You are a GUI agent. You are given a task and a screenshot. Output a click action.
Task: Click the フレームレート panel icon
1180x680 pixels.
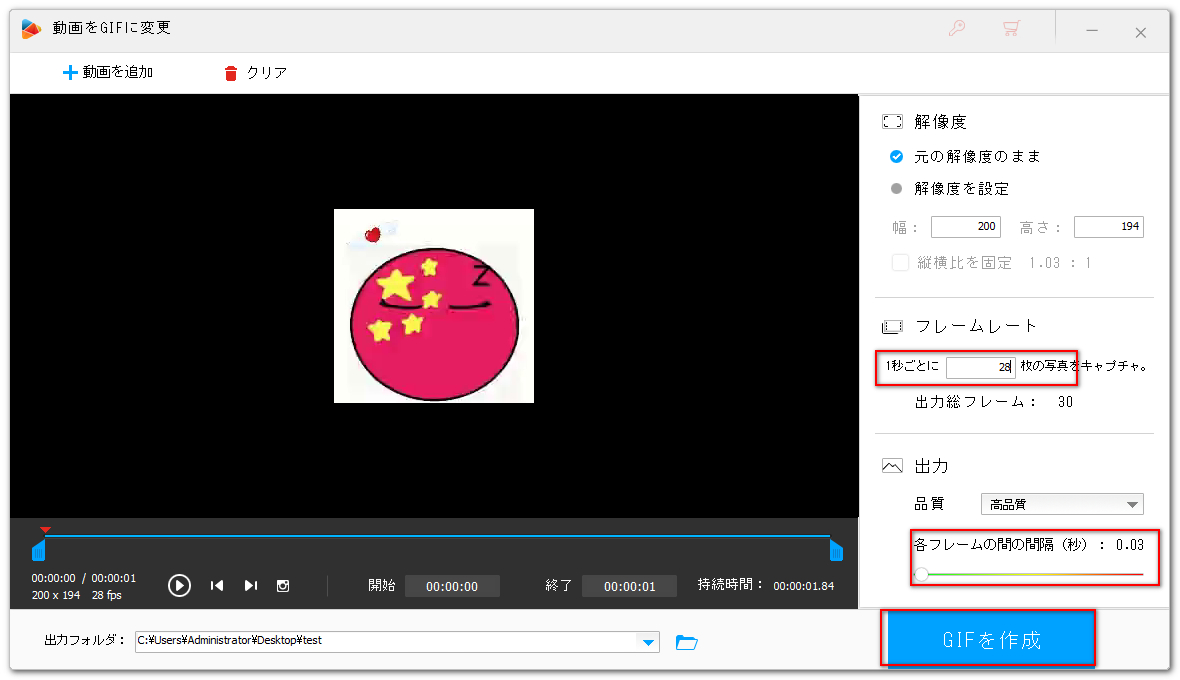pyautogui.click(x=891, y=325)
